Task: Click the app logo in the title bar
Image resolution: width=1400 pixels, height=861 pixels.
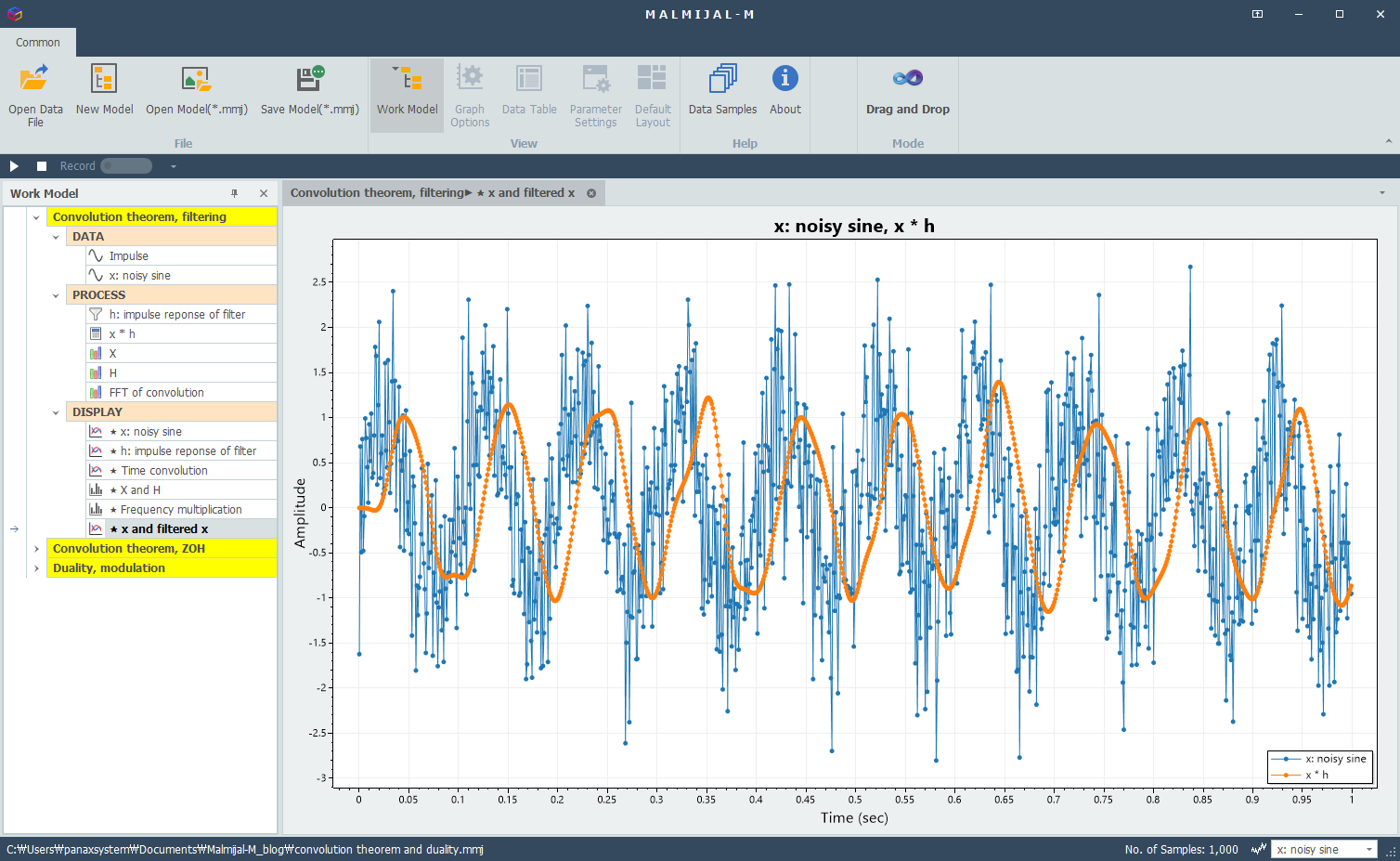Action: pyautogui.click(x=14, y=14)
